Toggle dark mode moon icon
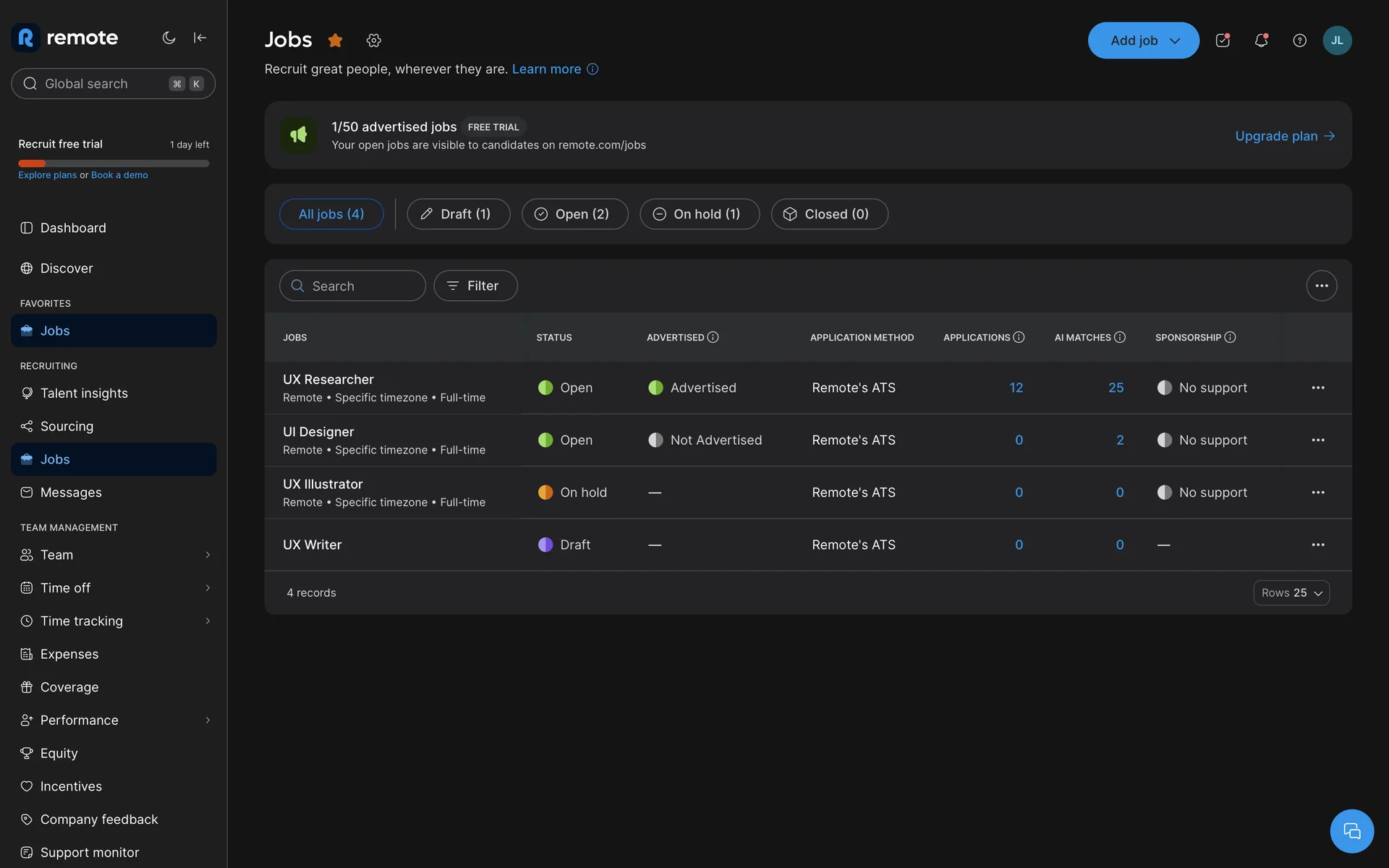The image size is (1389, 868). [x=169, y=38]
